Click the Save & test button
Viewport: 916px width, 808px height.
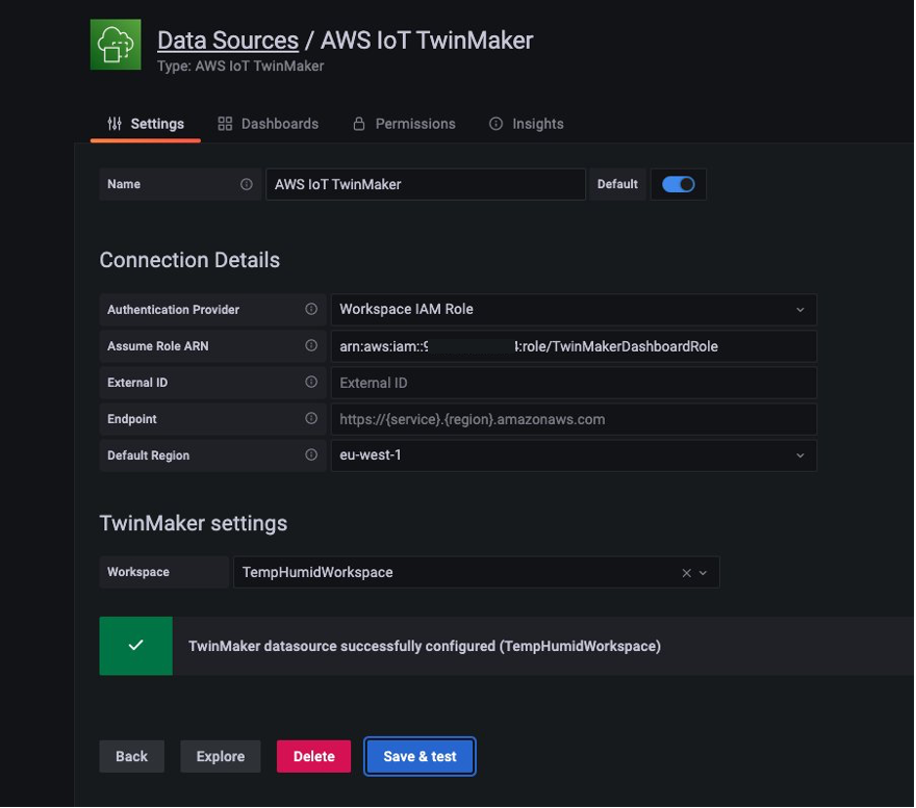[x=419, y=756]
